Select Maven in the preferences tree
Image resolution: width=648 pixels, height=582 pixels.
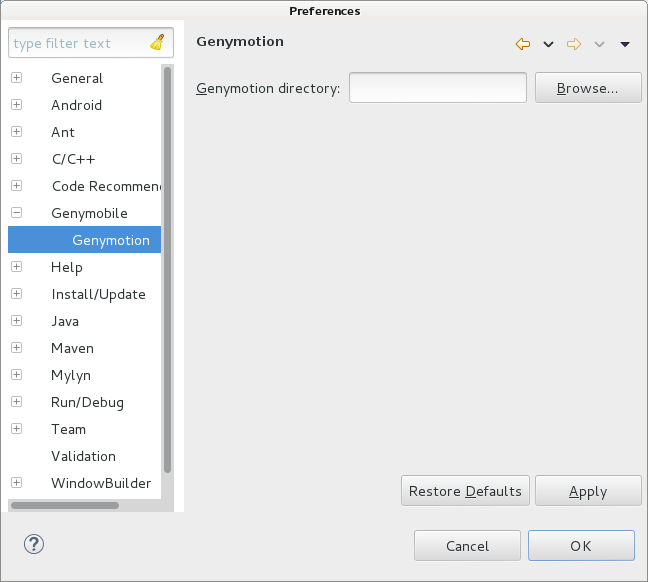point(72,348)
